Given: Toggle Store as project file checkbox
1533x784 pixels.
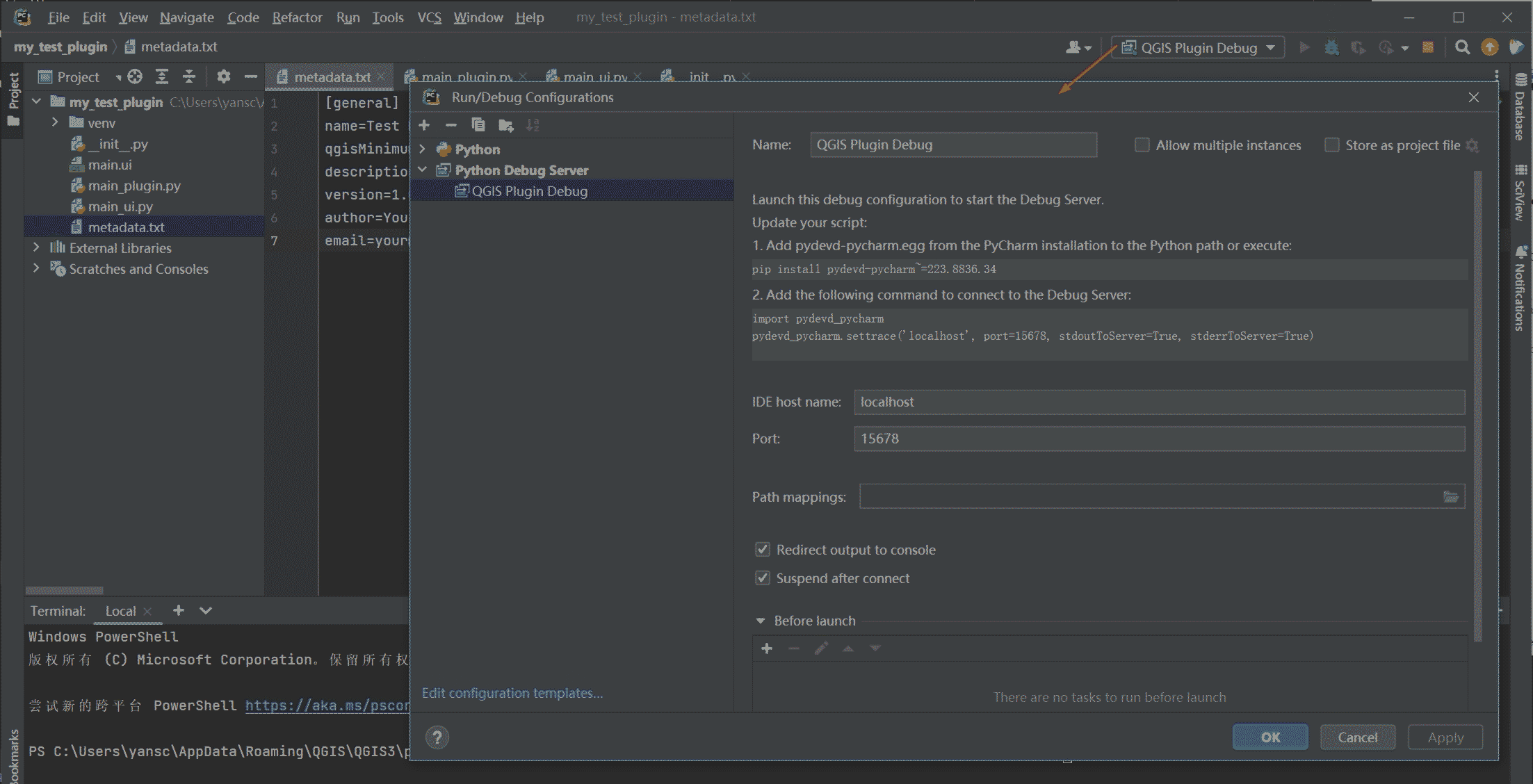Looking at the screenshot, I should pyautogui.click(x=1331, y=145).
